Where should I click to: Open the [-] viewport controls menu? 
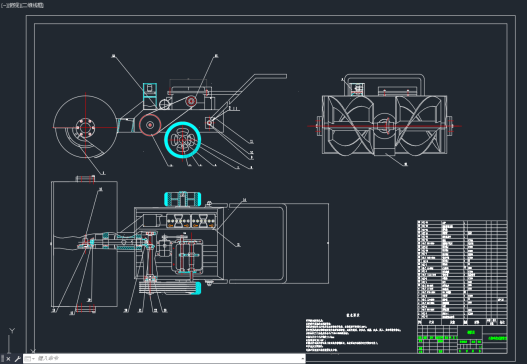[4, 5]
